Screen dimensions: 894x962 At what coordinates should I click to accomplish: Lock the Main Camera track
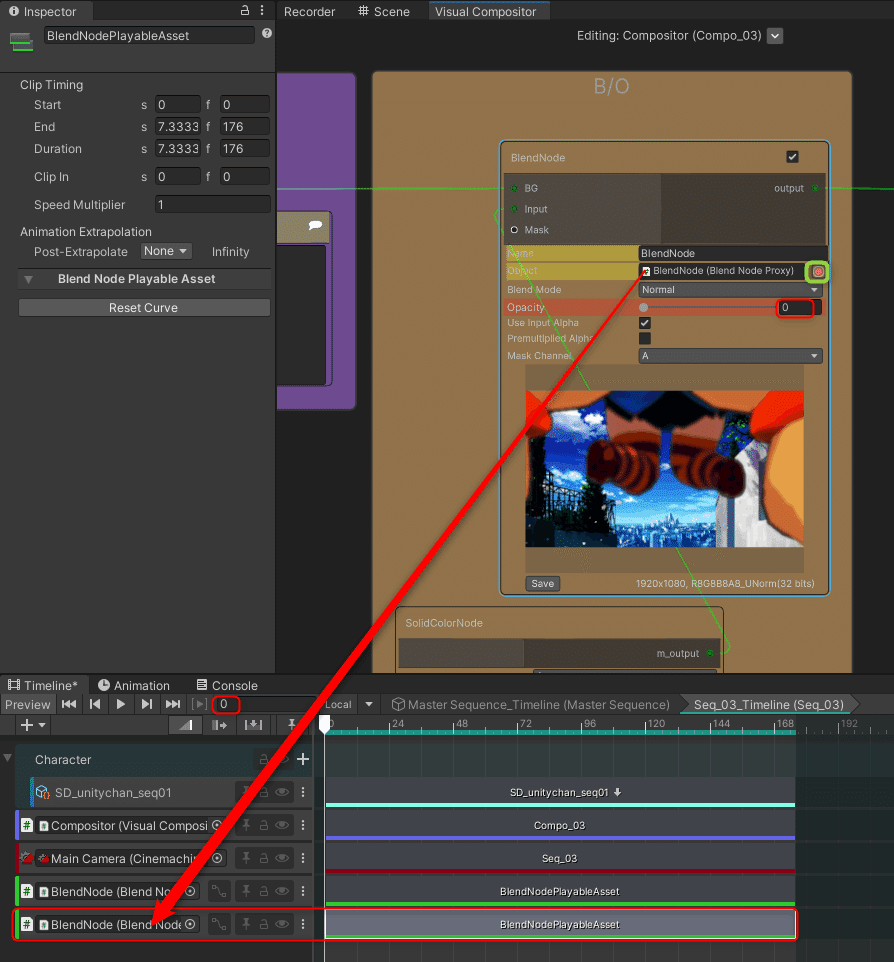pos(264,858)
